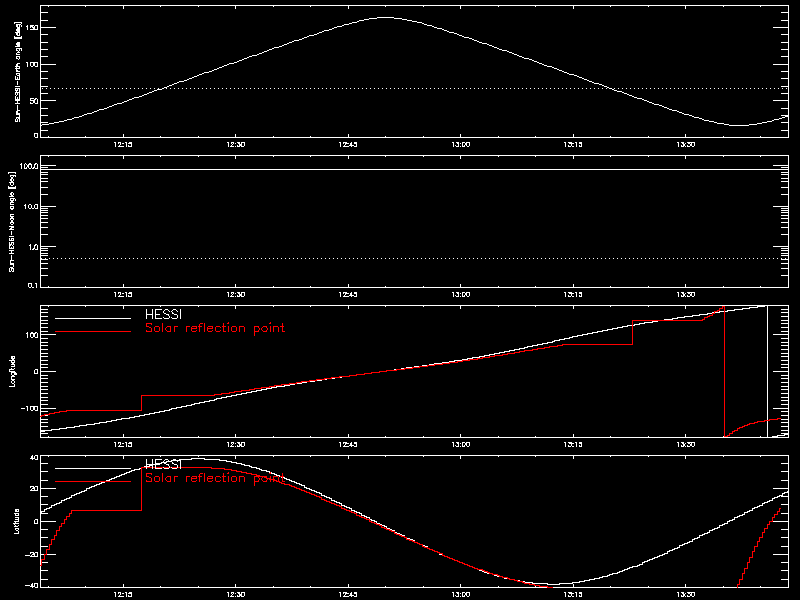Click "Solar reflection point" legend in Longitude plot
This screenshot has height=600, width=800.
point(215,328)
